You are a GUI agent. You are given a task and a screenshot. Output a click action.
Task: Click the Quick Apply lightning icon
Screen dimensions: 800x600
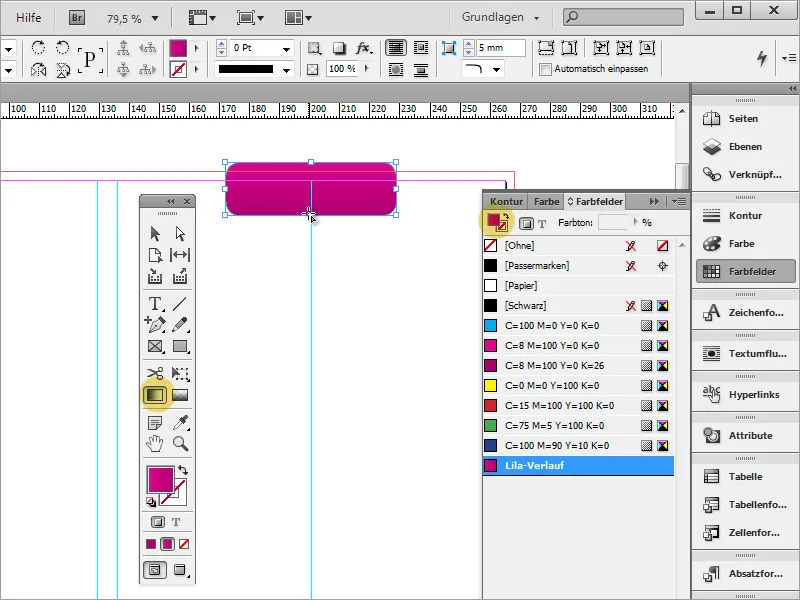pyautogui.click(x=762, y=58)
